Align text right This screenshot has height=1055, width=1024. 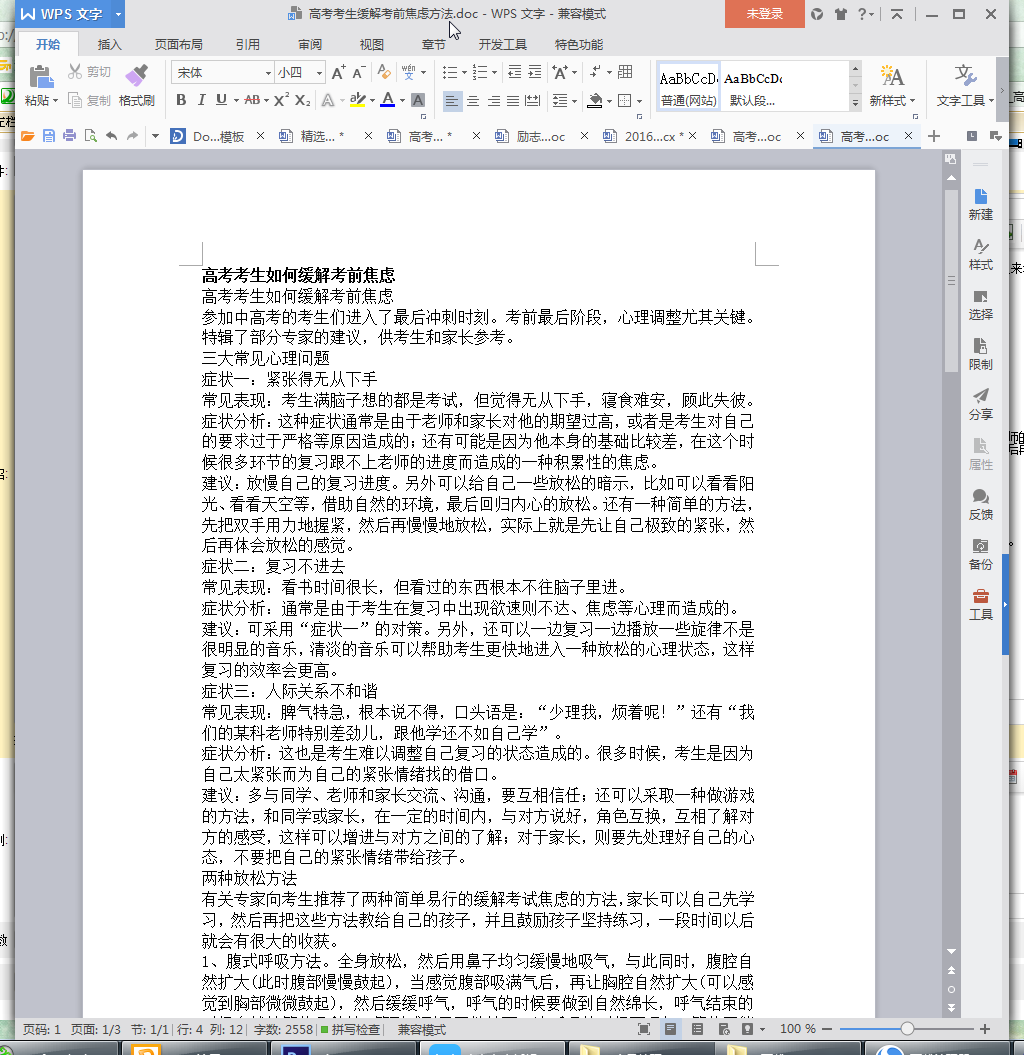coord(493,101)
